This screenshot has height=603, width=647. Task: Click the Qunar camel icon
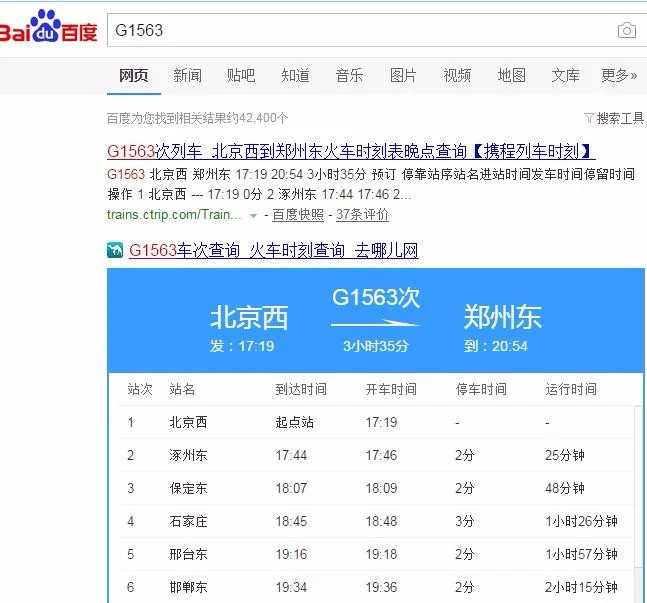tap(115, 250)
